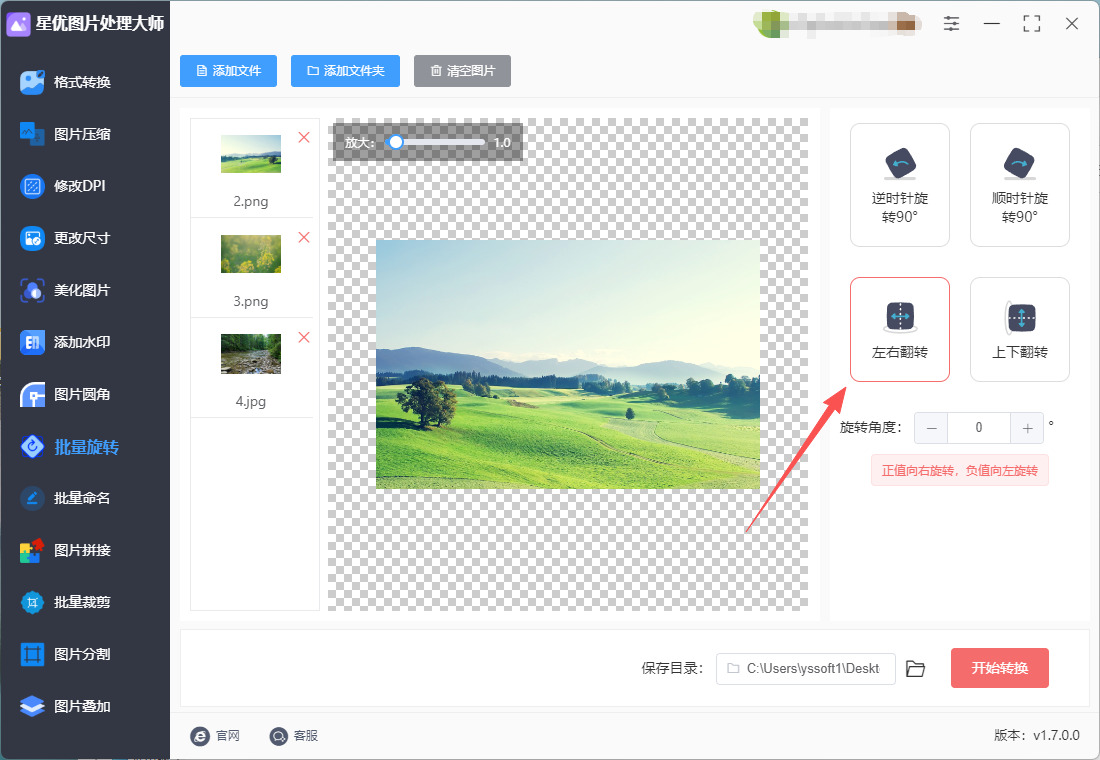Click the 图片压缩 sidebar icon
The width and height of the screenshot is (1100, 760).
click(32, 134)
